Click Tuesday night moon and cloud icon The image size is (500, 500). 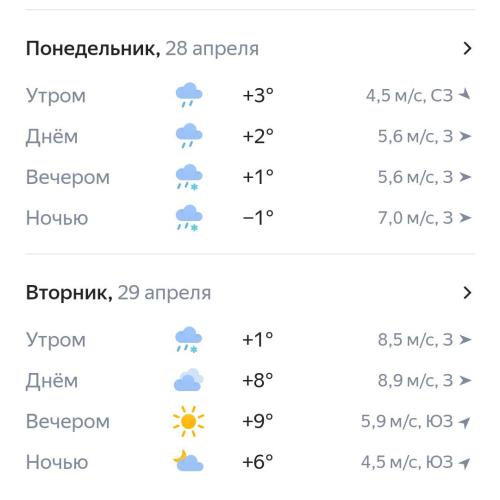click(188, 461)
